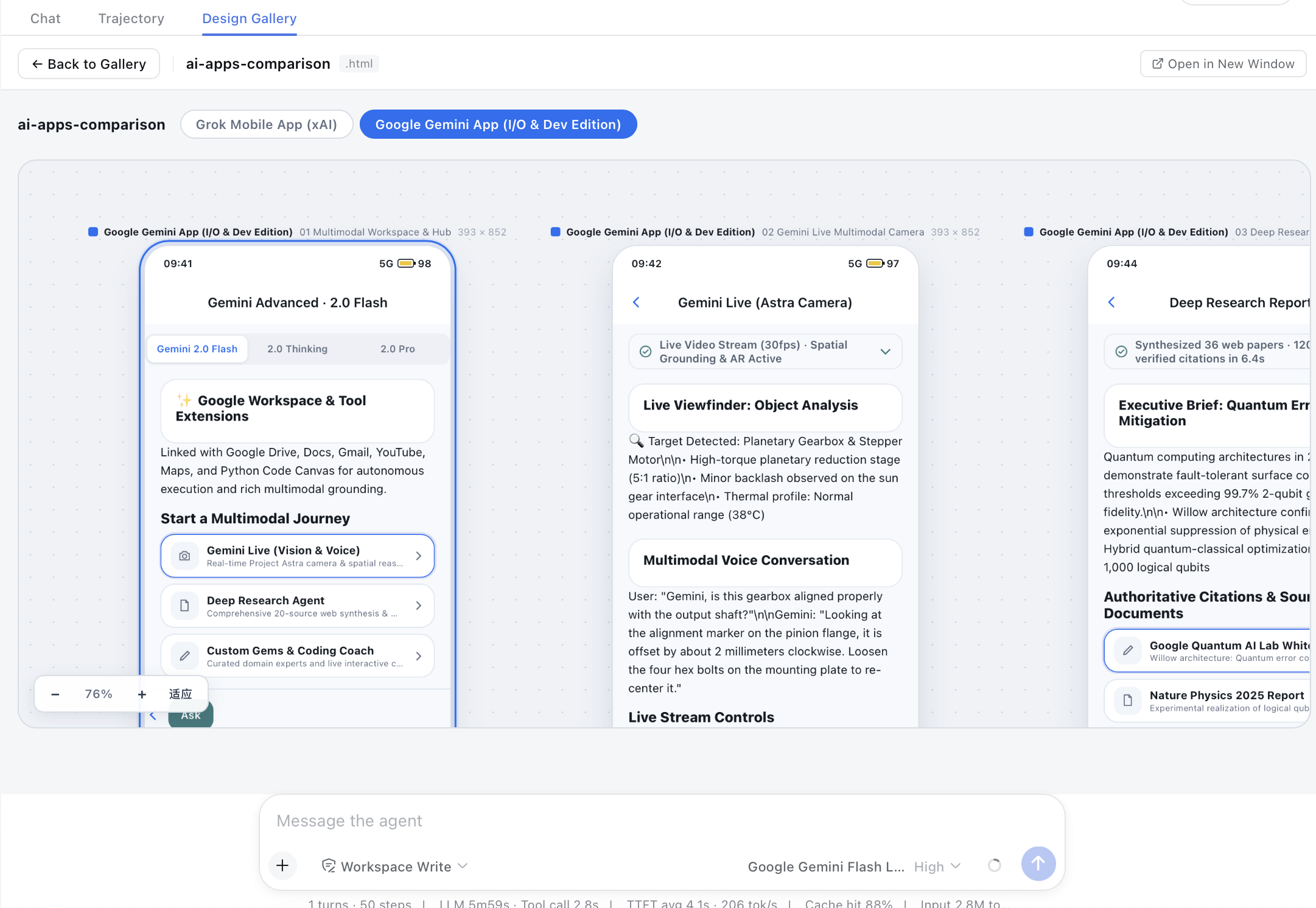1316x908 pixels.
Task: Click the Message the agent input field
Action: (x=662, y=821)
